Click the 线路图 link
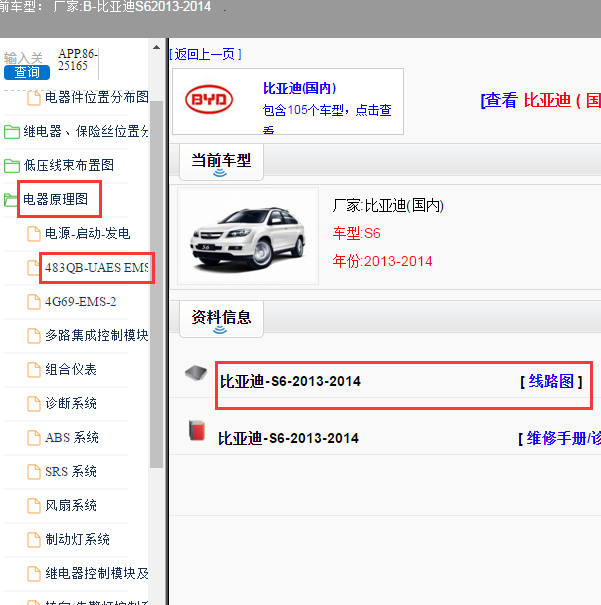The width and height of the screenshot is (601, 605). [551, 381]
